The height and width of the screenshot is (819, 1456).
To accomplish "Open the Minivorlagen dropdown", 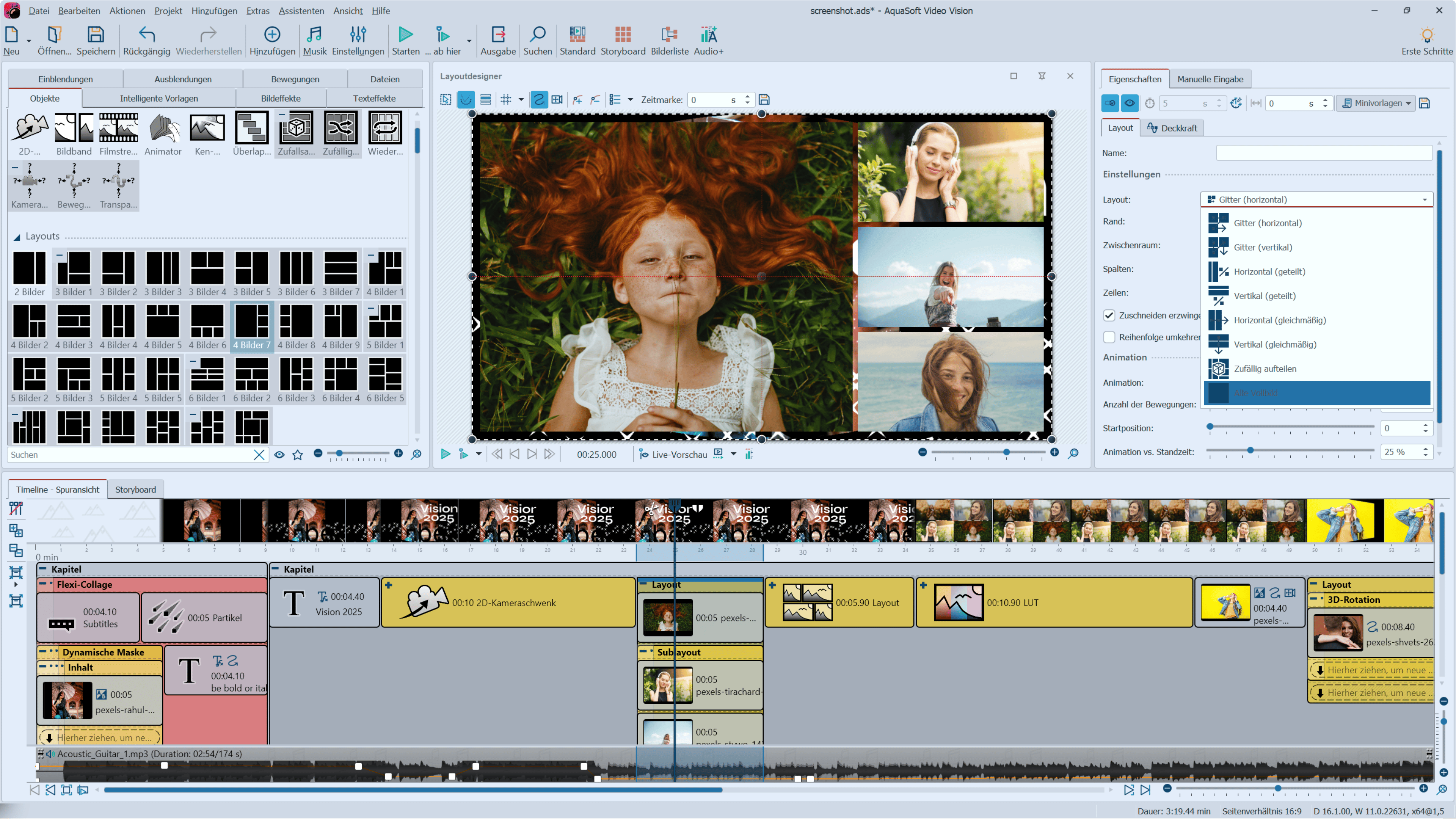I will (1376, 103).
